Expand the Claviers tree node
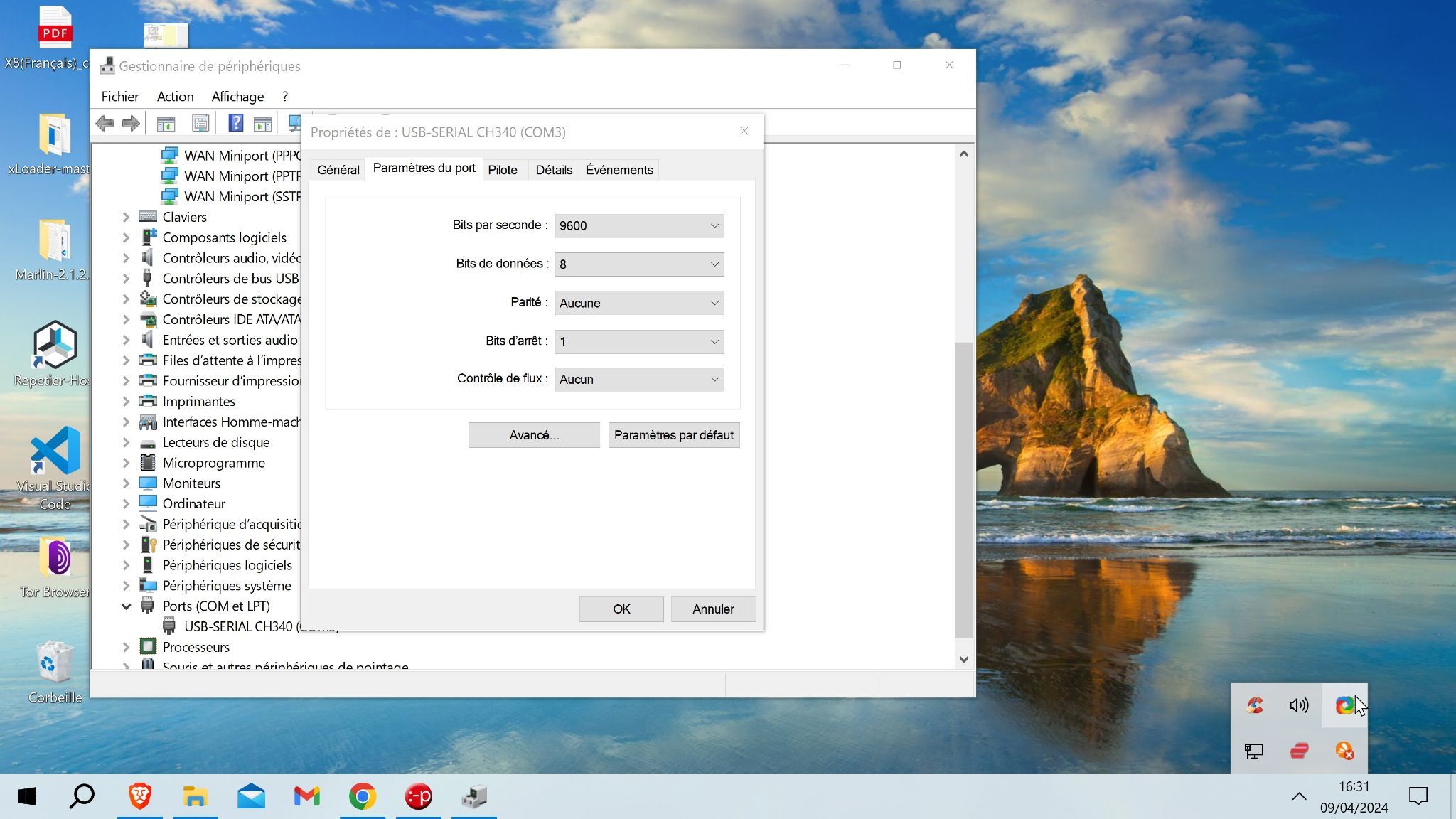This screenshot has height=819, width=1456. [x=127, y=218]
